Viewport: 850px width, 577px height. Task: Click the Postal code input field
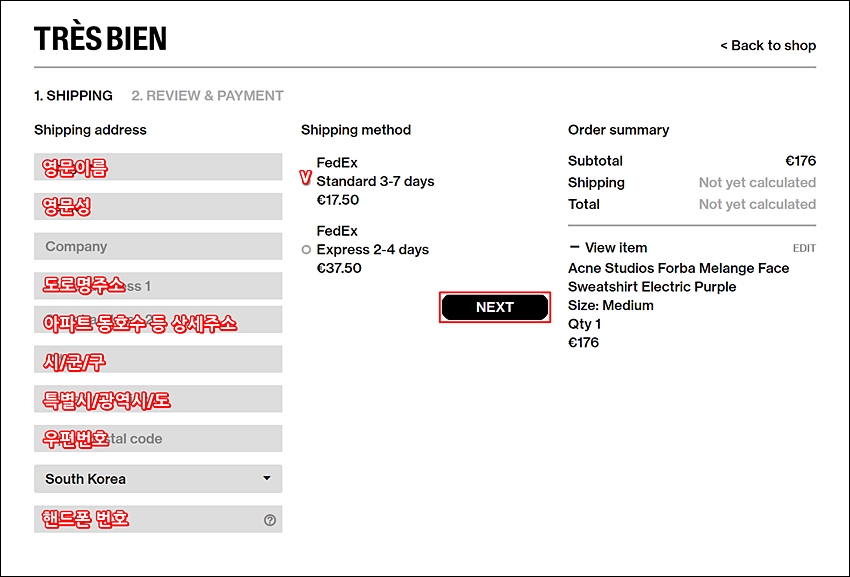[158, 438]
